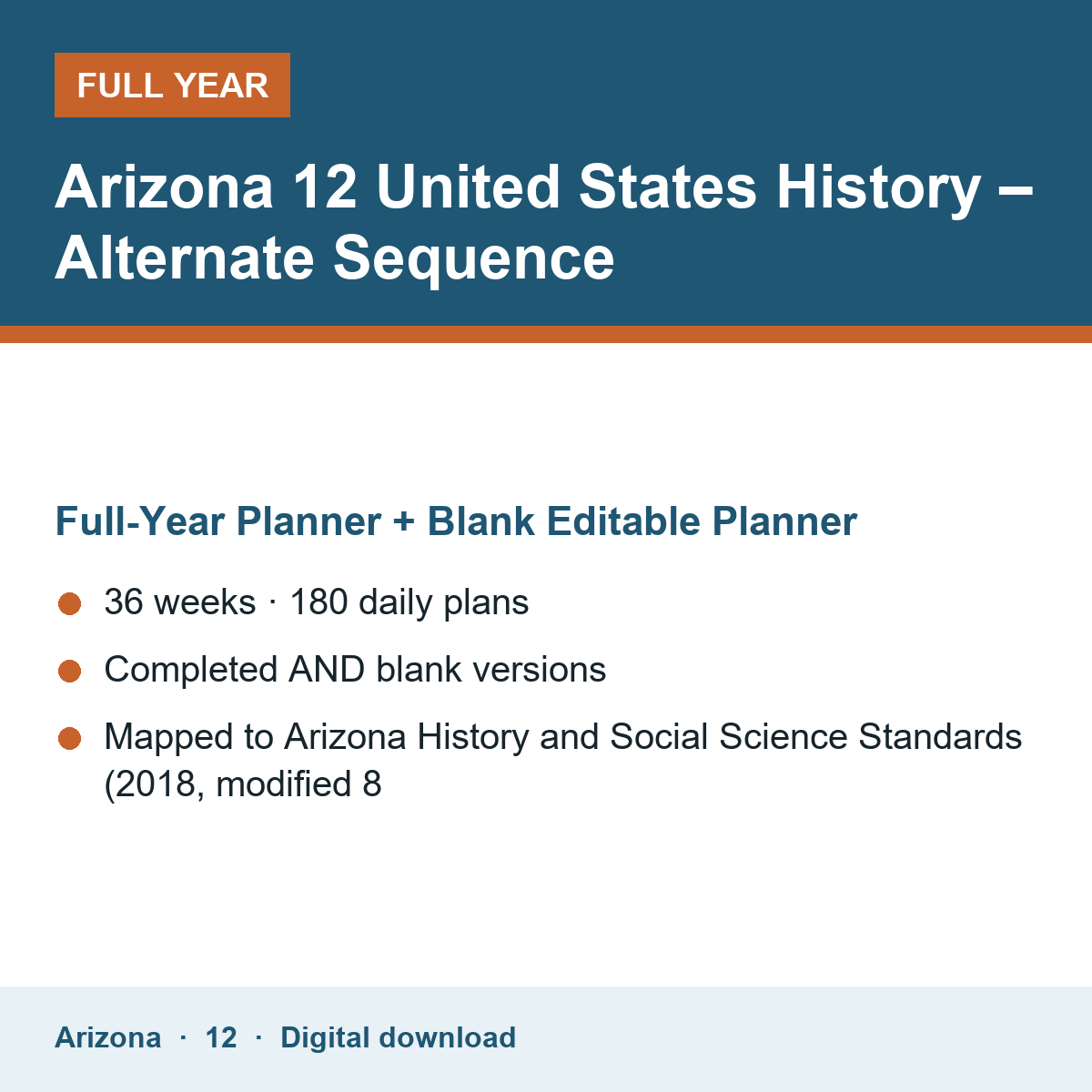Click the Full-Year Planner + Blank Editable Planner heading
This screenshot has width=1092, height=1092.
click(x=456, y=521)
